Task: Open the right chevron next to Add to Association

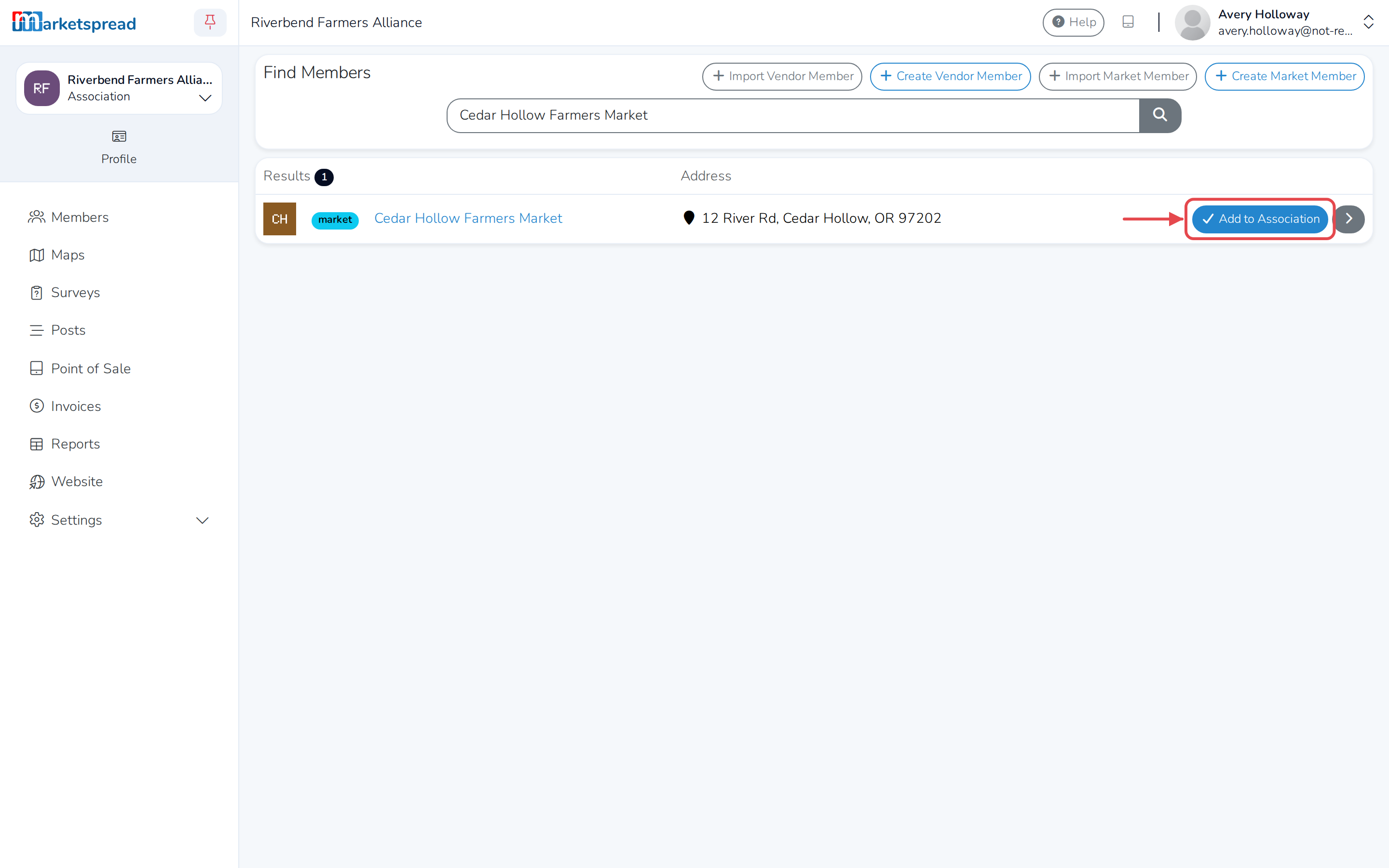Action: 1349,219
